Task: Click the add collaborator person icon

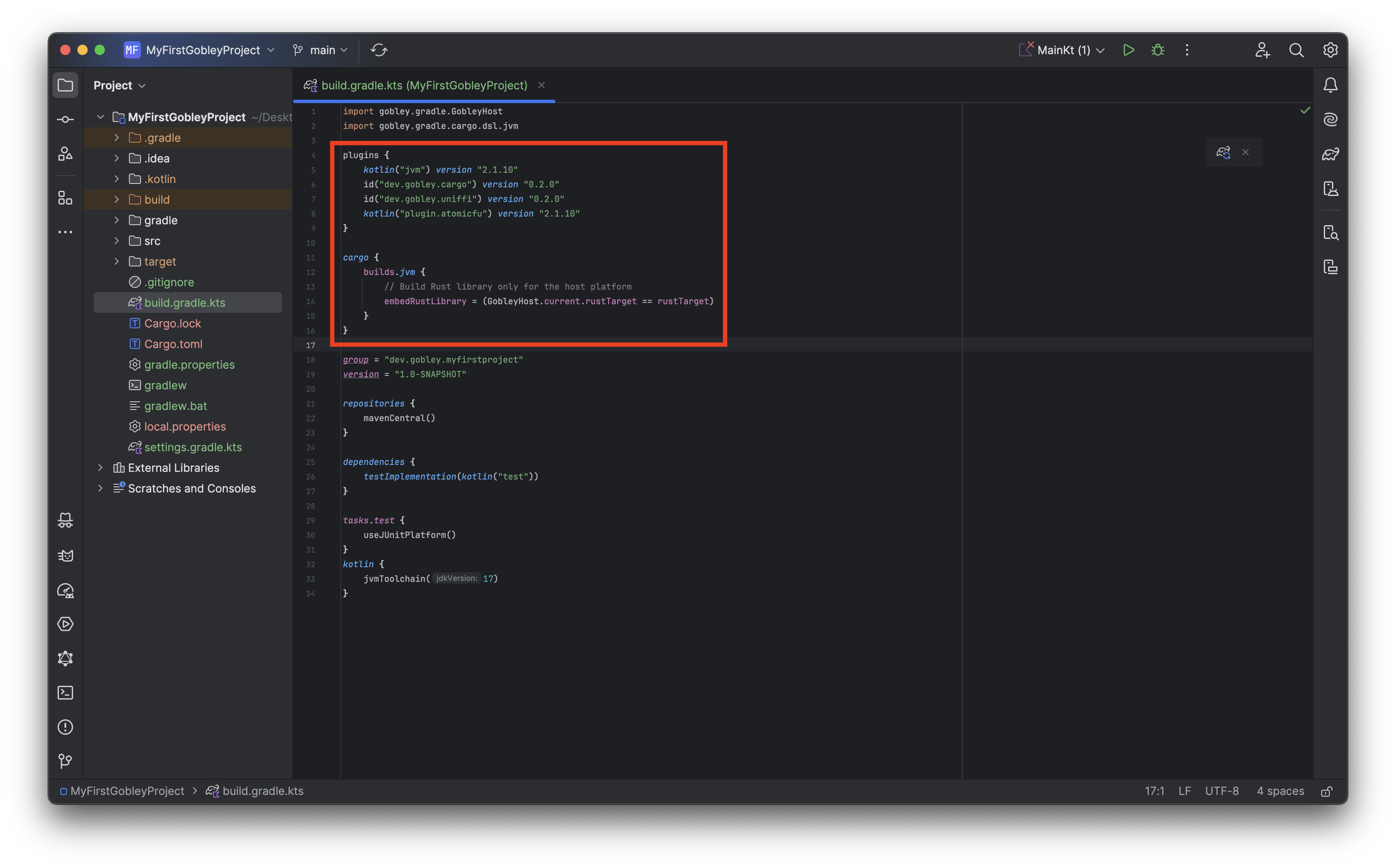Action: [x=1262, y=50]
